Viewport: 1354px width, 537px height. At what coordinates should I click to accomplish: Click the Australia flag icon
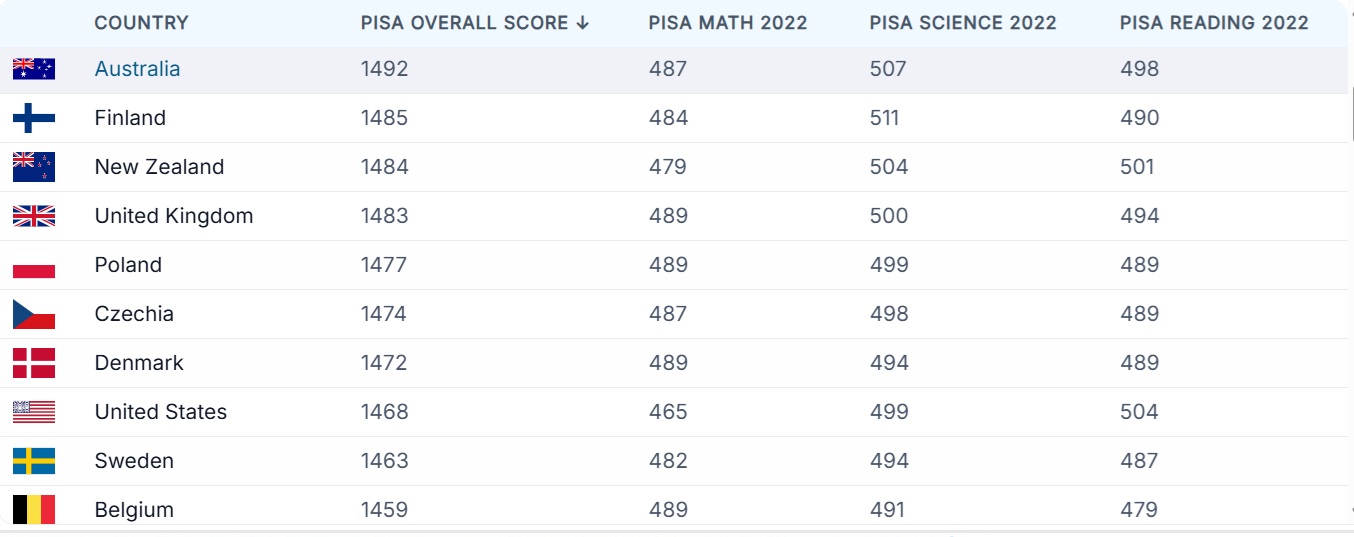pyautogui.click(x=34, y=69)
